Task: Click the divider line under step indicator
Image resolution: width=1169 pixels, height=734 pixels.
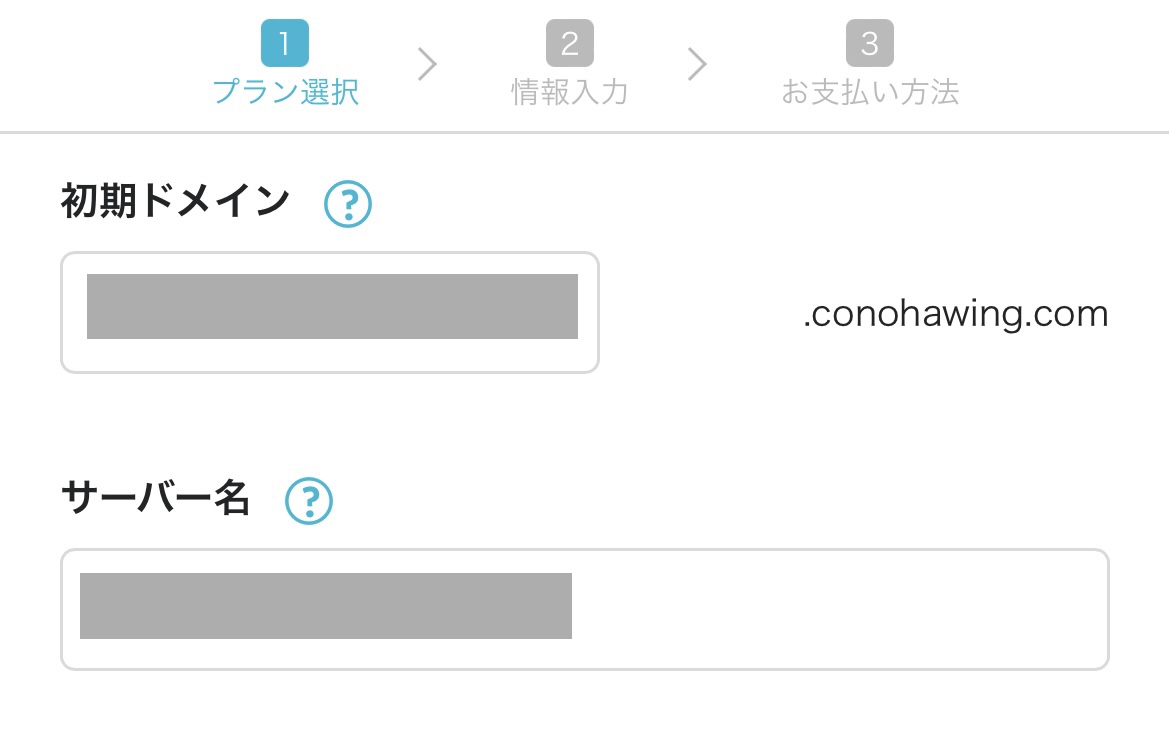Action: 584,133
